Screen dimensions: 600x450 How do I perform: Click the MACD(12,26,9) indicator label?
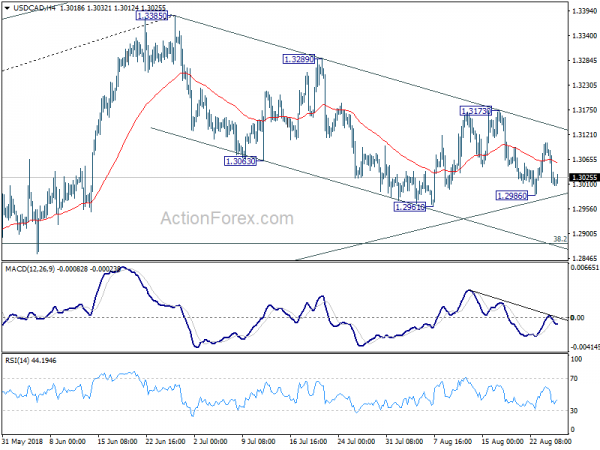point(30,269)
